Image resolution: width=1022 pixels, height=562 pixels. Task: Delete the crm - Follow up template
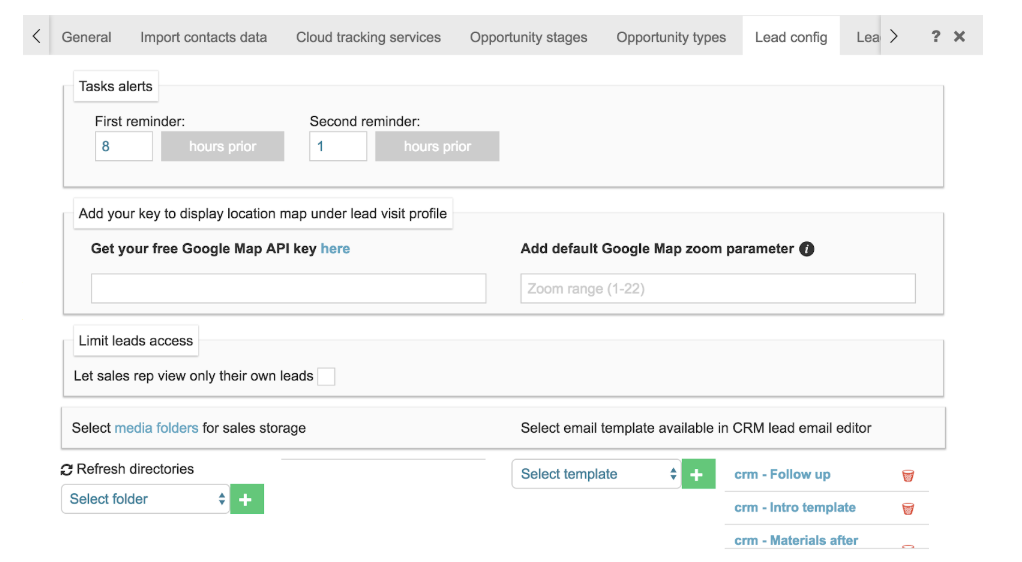[x=908, y=476]
